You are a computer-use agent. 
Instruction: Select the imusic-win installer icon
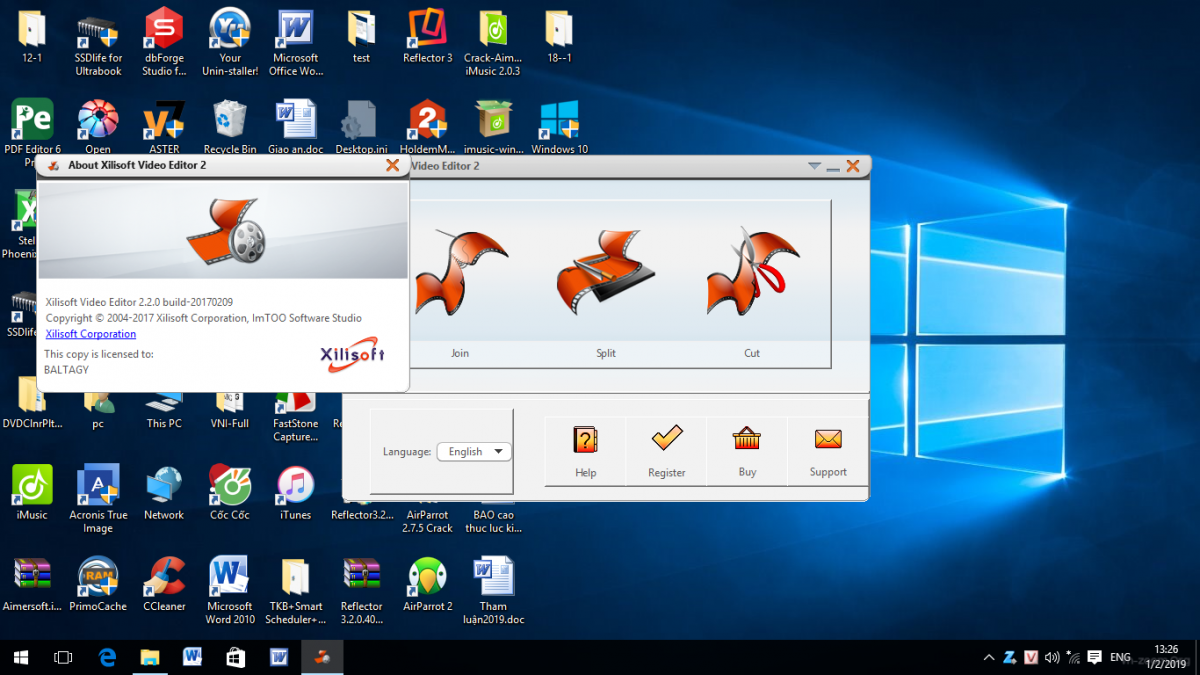point(494,126)
